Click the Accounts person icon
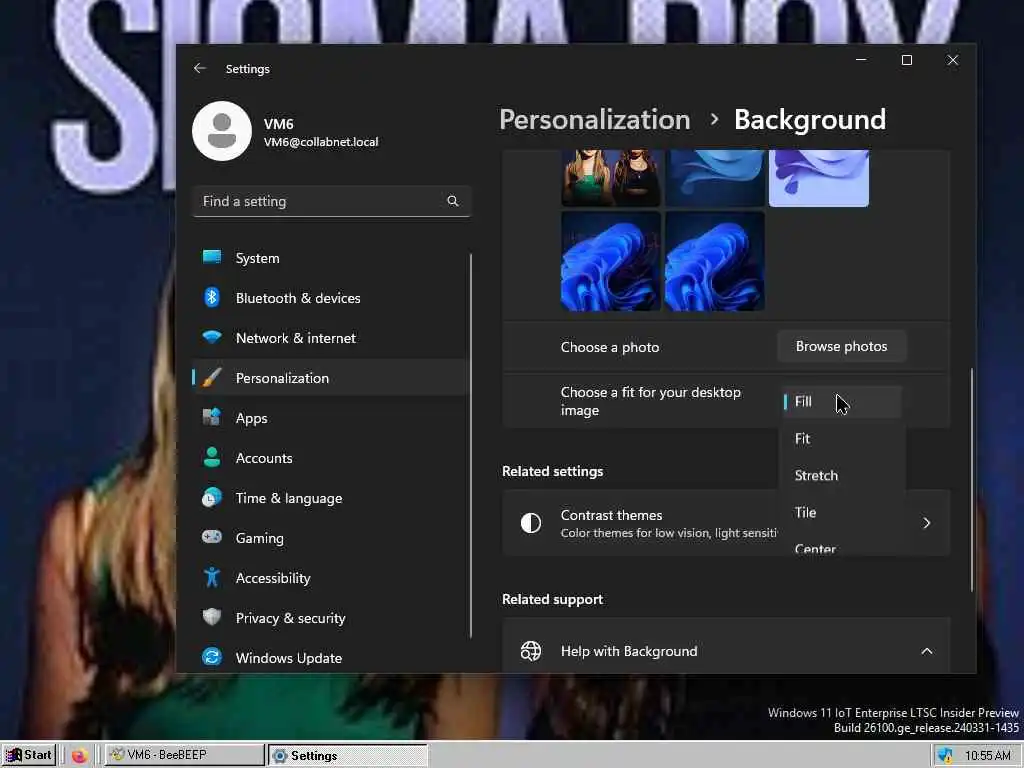Viewport: 1024px width, 768px height. pyautogui.click(x=212, y=457)
